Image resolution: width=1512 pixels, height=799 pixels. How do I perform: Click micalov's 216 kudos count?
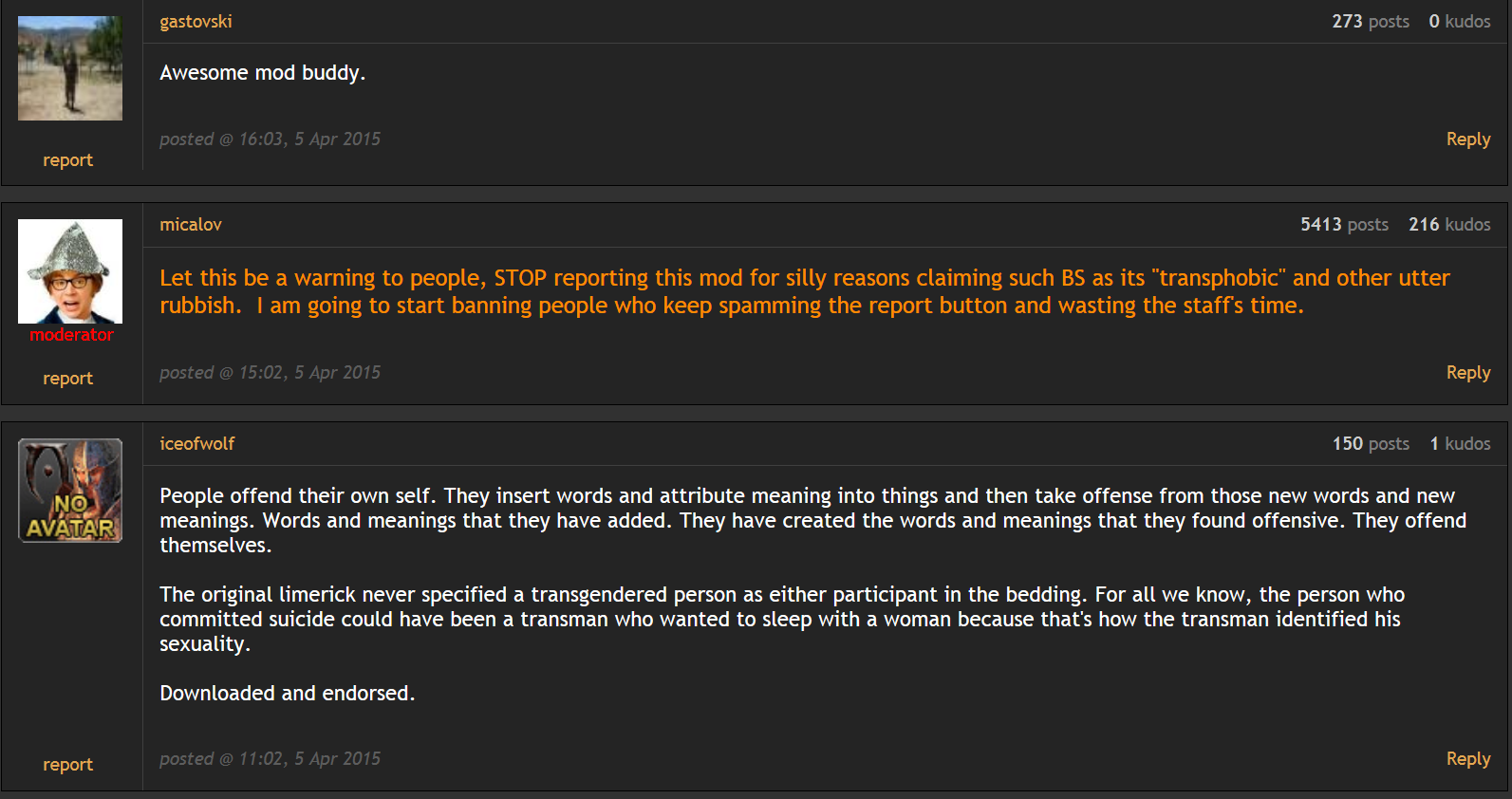pos(1449,224)
